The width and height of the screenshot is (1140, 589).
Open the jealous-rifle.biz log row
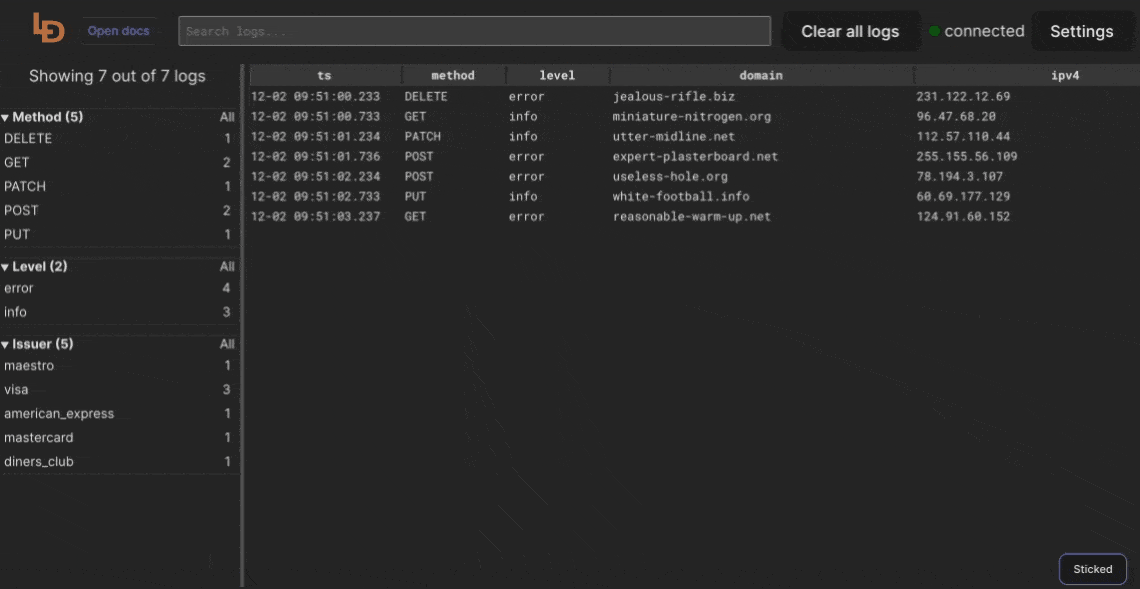pos(666,97)
